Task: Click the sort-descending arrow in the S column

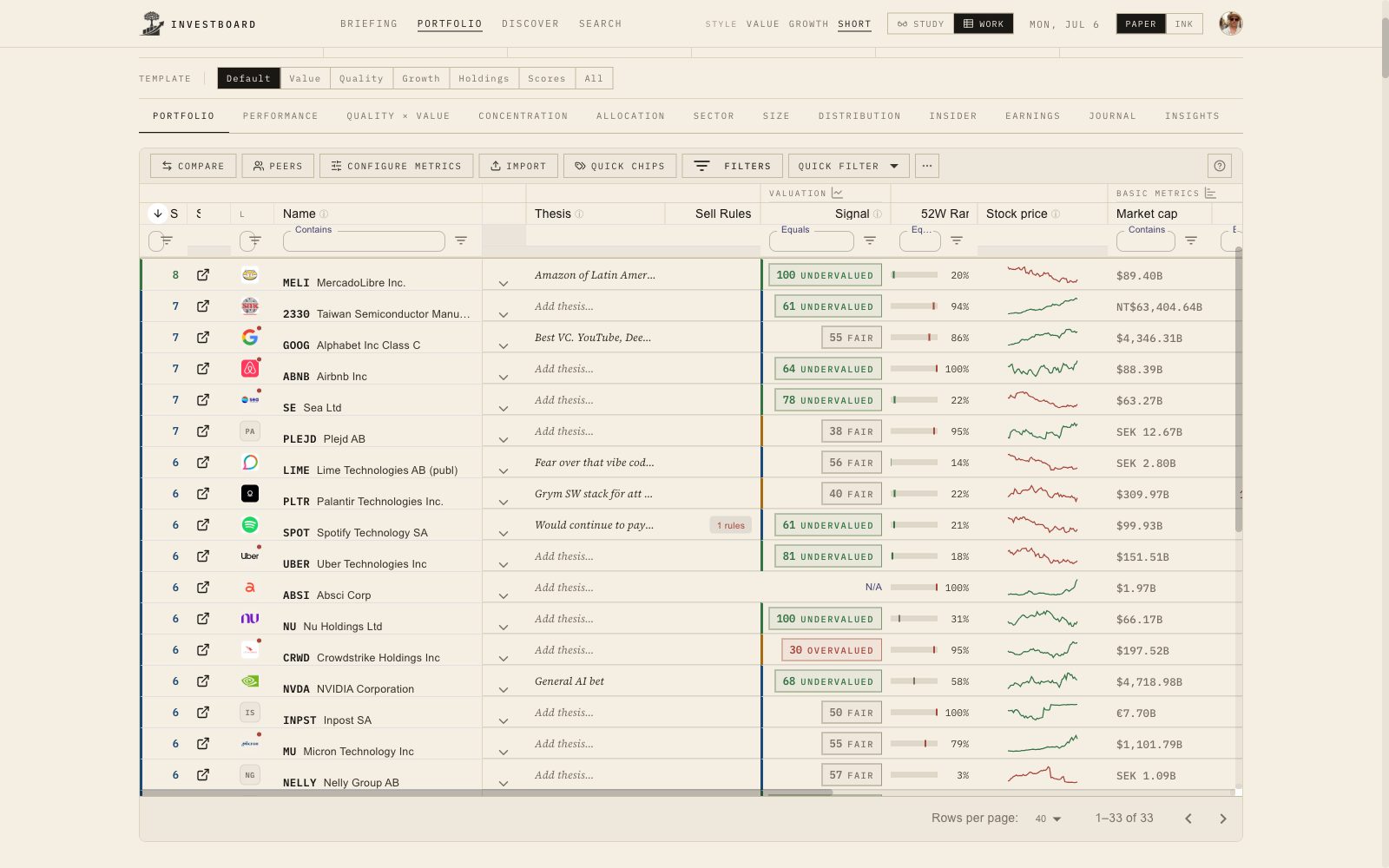Action: tap(158, 214)
